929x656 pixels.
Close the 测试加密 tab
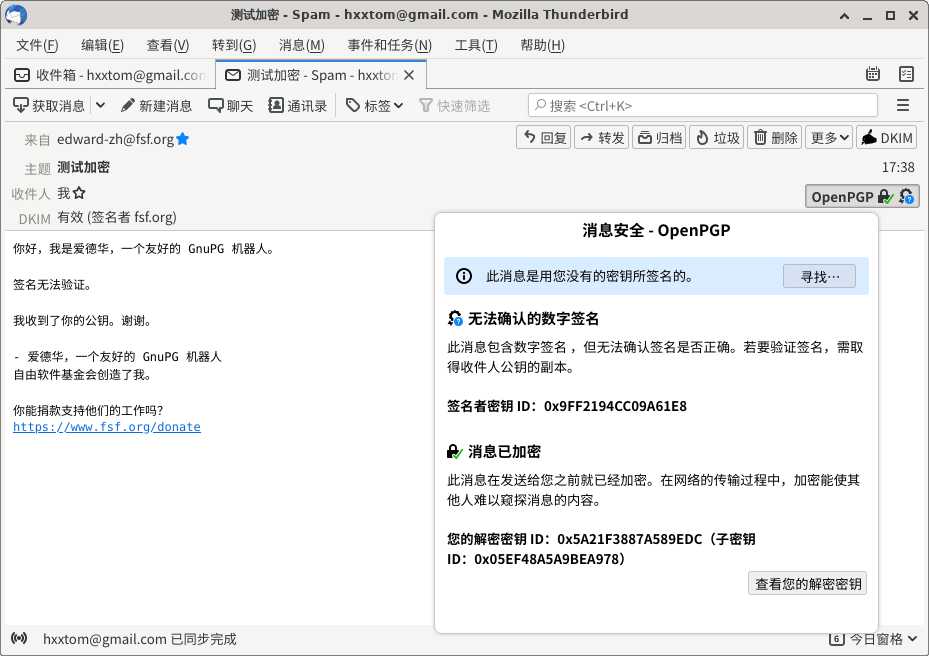tap(409, 75)
